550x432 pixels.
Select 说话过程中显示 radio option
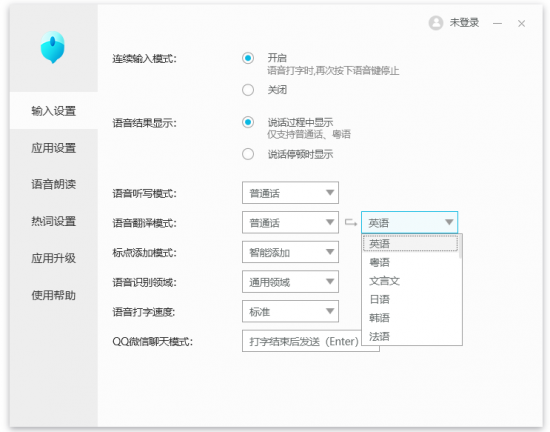pyautogui.click(x=248, y=122)
